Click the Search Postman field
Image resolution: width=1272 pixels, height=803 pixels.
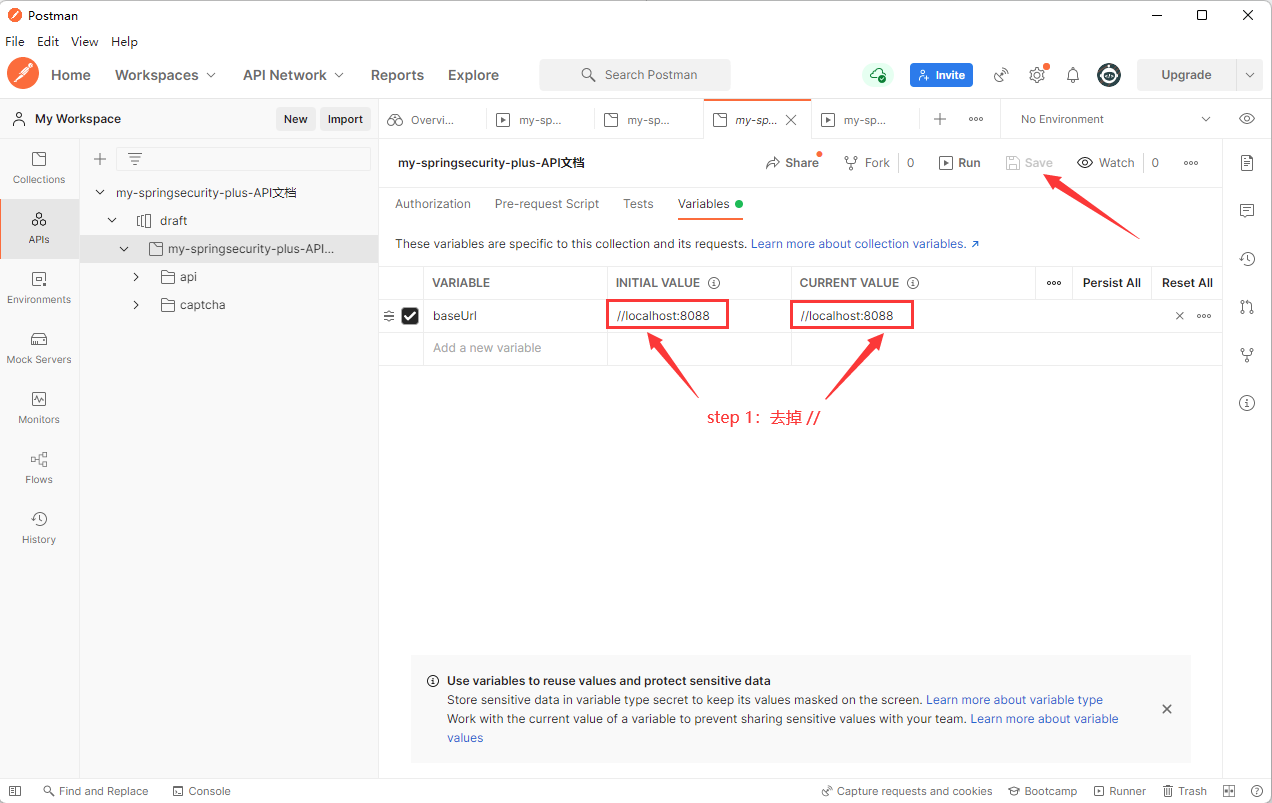coord(635,75)
